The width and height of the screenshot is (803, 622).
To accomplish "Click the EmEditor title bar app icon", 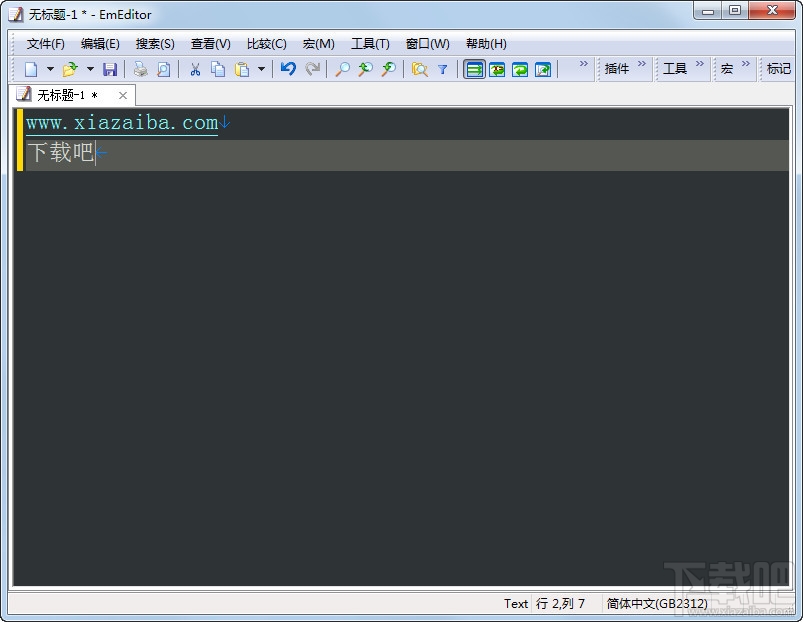I will [16, 14].
